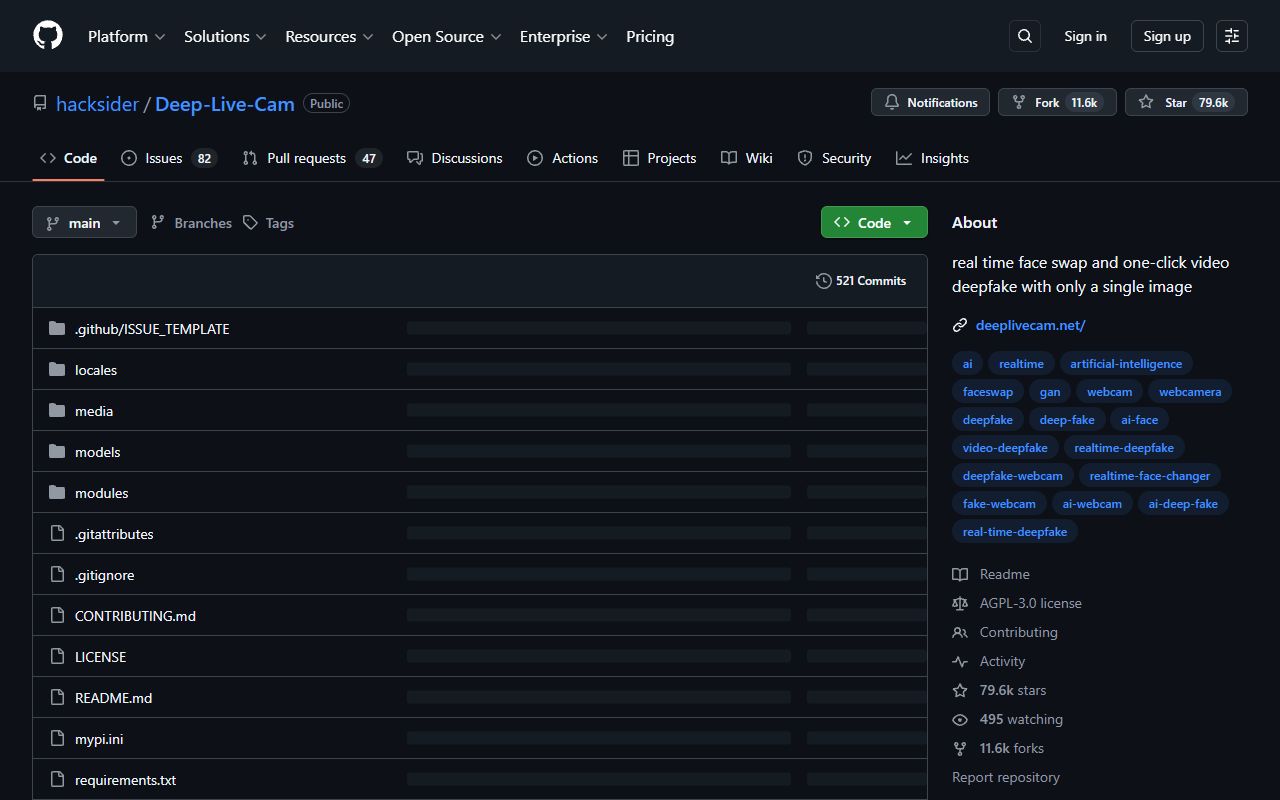The height and width of the screenshot is (800, 1280).
Task: Click the commit history clock icon
Action: [823, 281]
